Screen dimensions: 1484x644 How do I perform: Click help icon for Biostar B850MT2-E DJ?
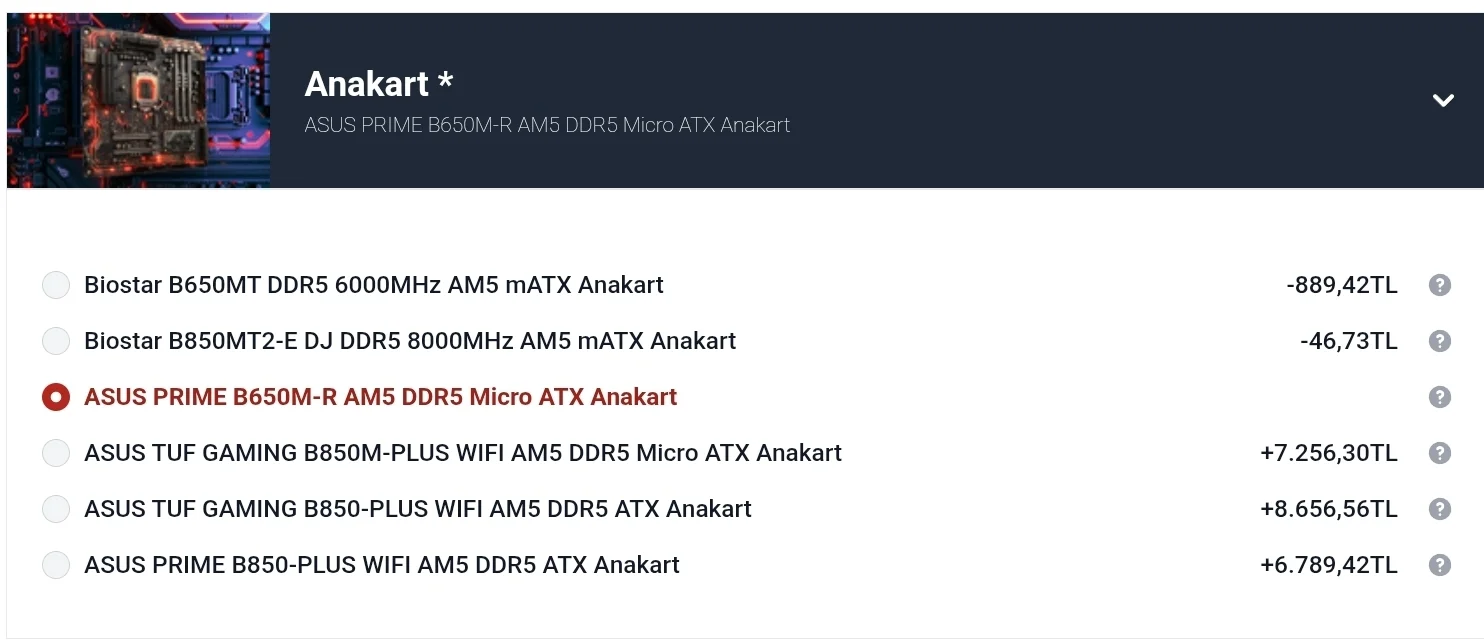[1439, 341]
